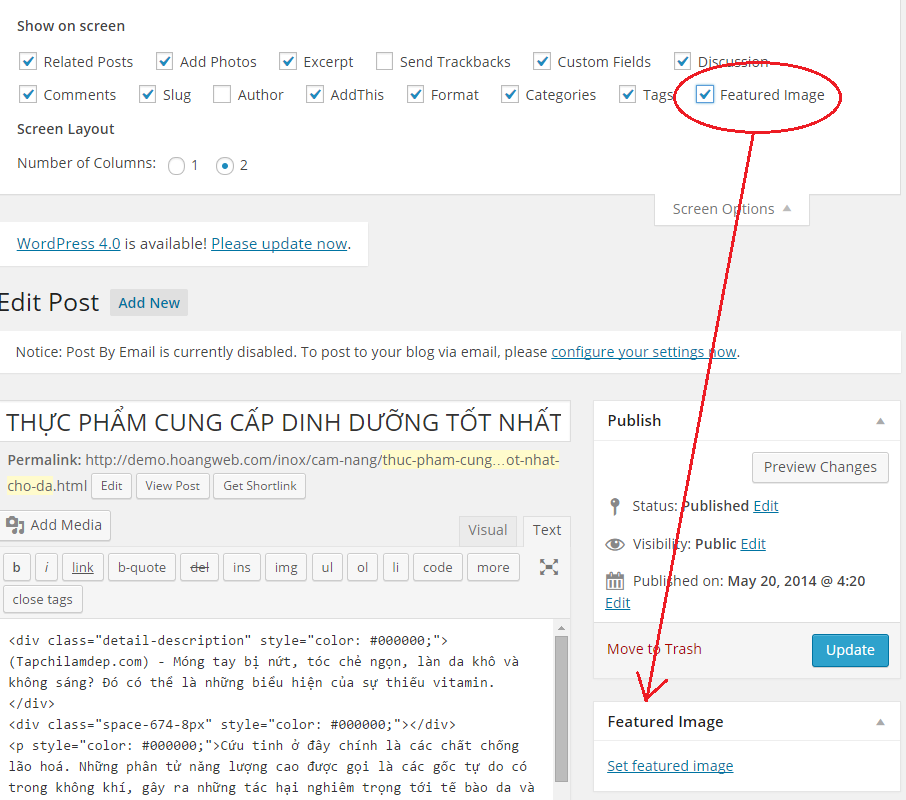Image resolution: width=906 pixels, height=800 pixels.
Task: Collapse the Publish panel
Action: [x=881, y=420]
